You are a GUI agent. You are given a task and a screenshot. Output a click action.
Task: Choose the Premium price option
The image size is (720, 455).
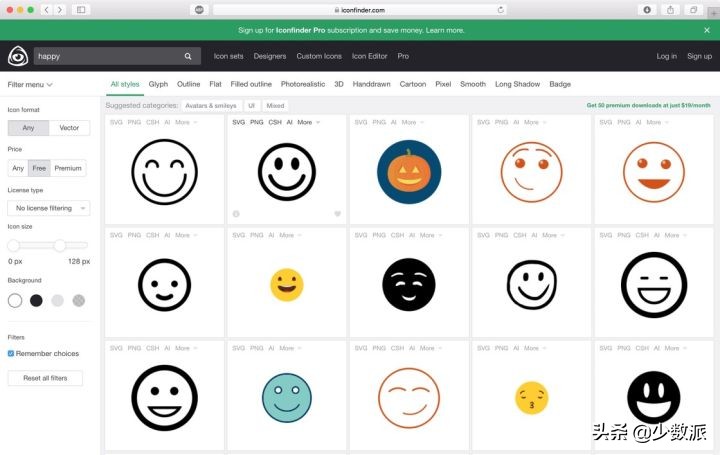click(68, 168)
